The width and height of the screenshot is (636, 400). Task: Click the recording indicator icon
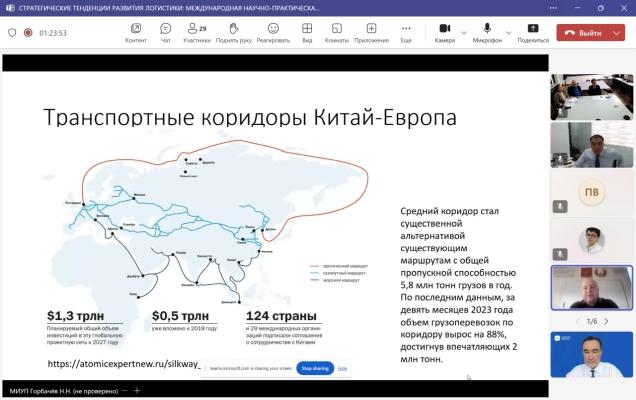(x=28, y=32)
